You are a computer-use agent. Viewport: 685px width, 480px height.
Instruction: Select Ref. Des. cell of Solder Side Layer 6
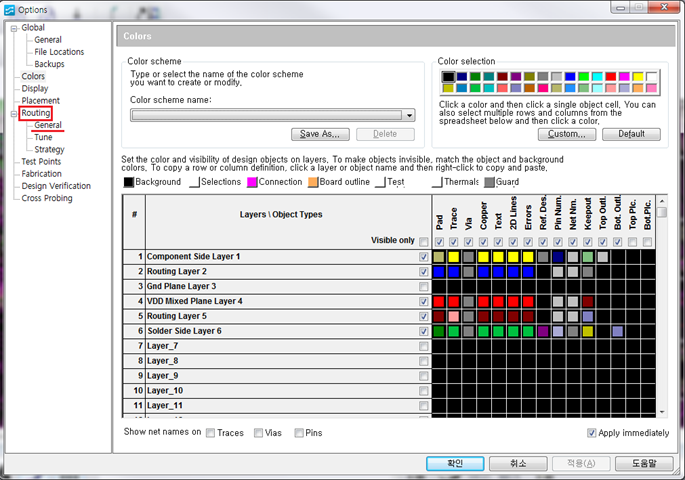tap(543, 331)
